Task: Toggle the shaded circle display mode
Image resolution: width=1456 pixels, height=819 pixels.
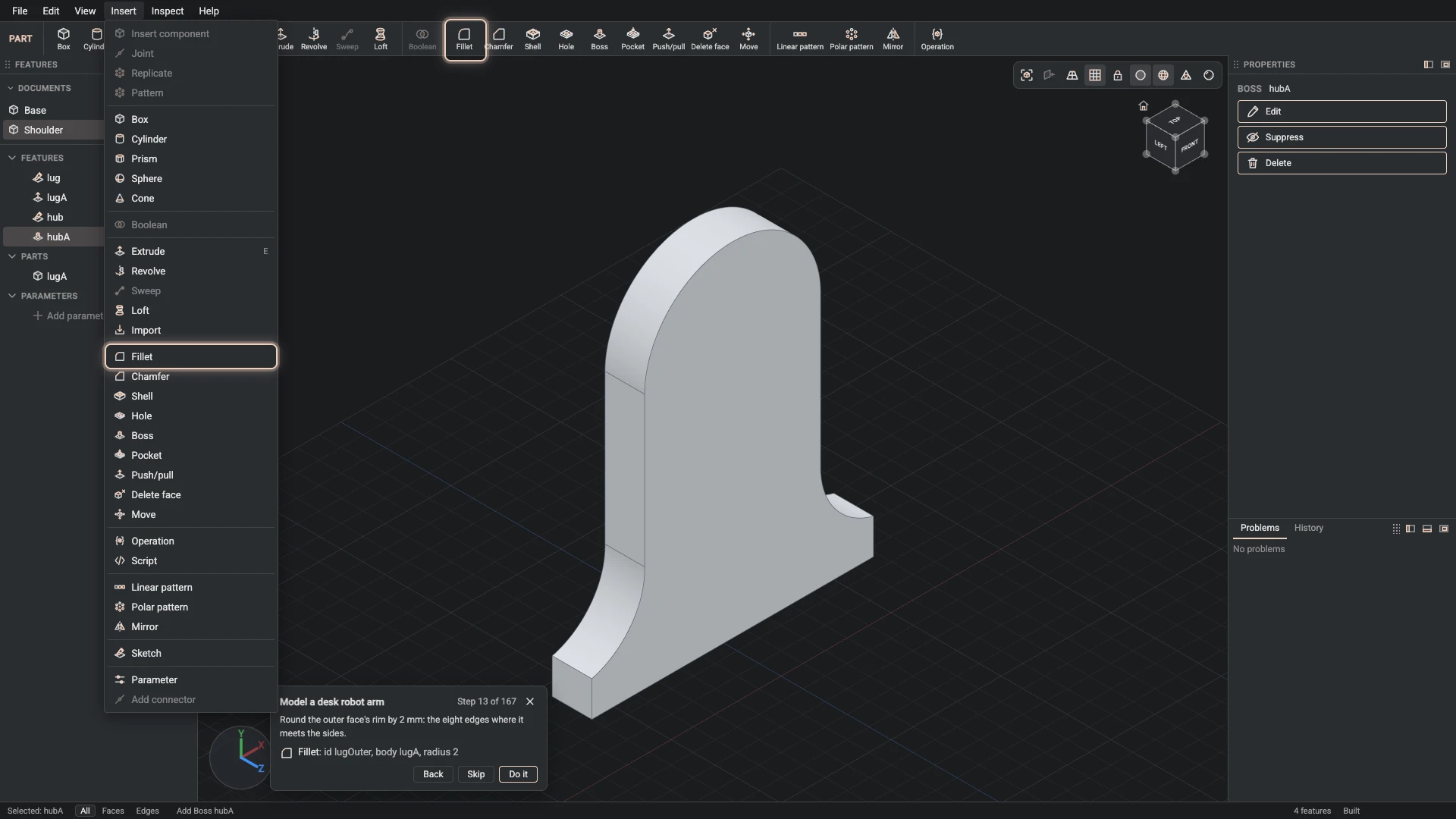Action: 1141,75
